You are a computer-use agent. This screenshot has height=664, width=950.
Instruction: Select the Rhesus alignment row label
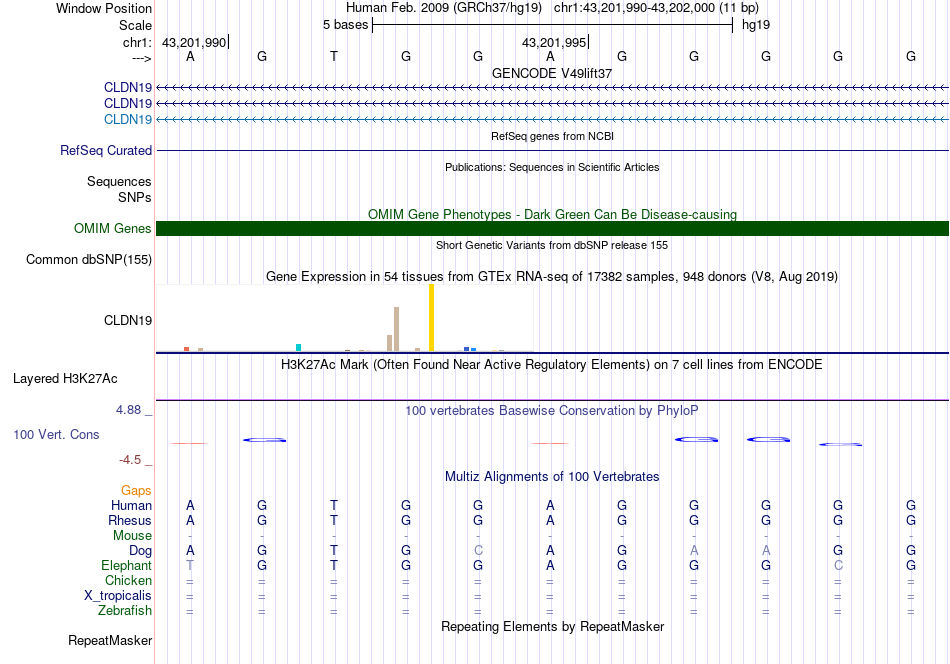(130, 520)
